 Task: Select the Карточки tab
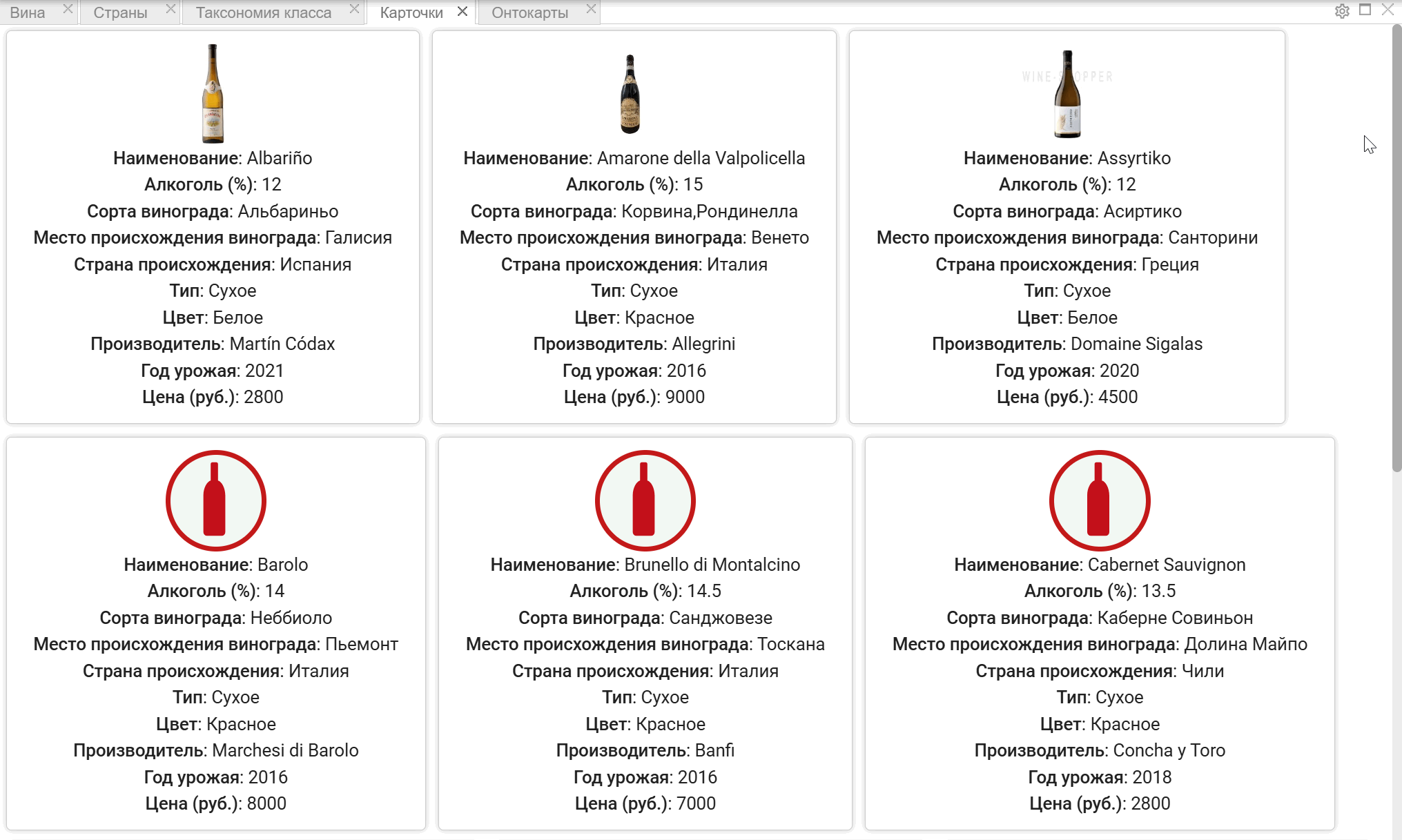pyautogui.click(x=411, y=12)
